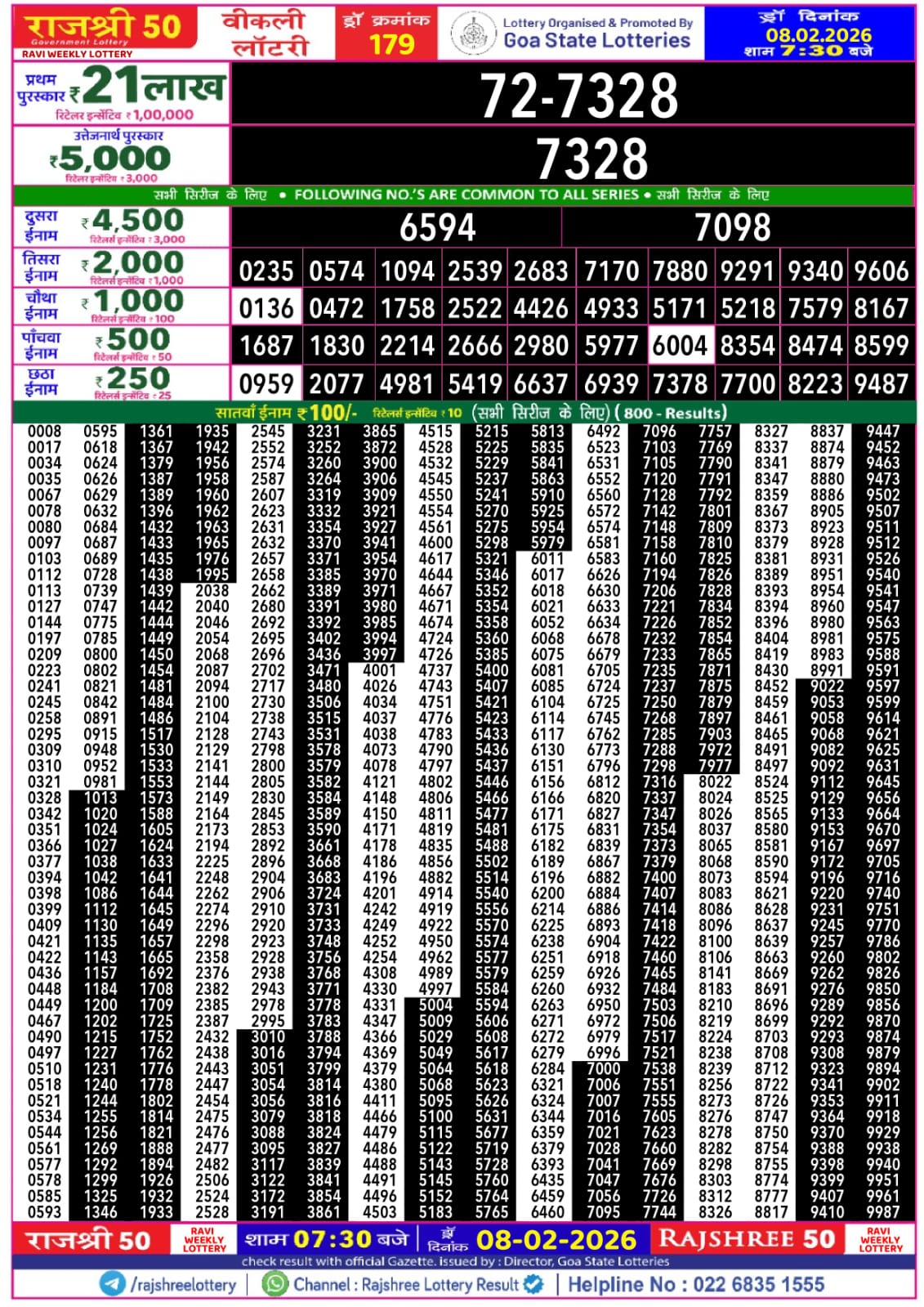Open the Rajshree Lottery Result channel link
The width and height of the screenshot is (924, 1307).
coord(406,1284)
